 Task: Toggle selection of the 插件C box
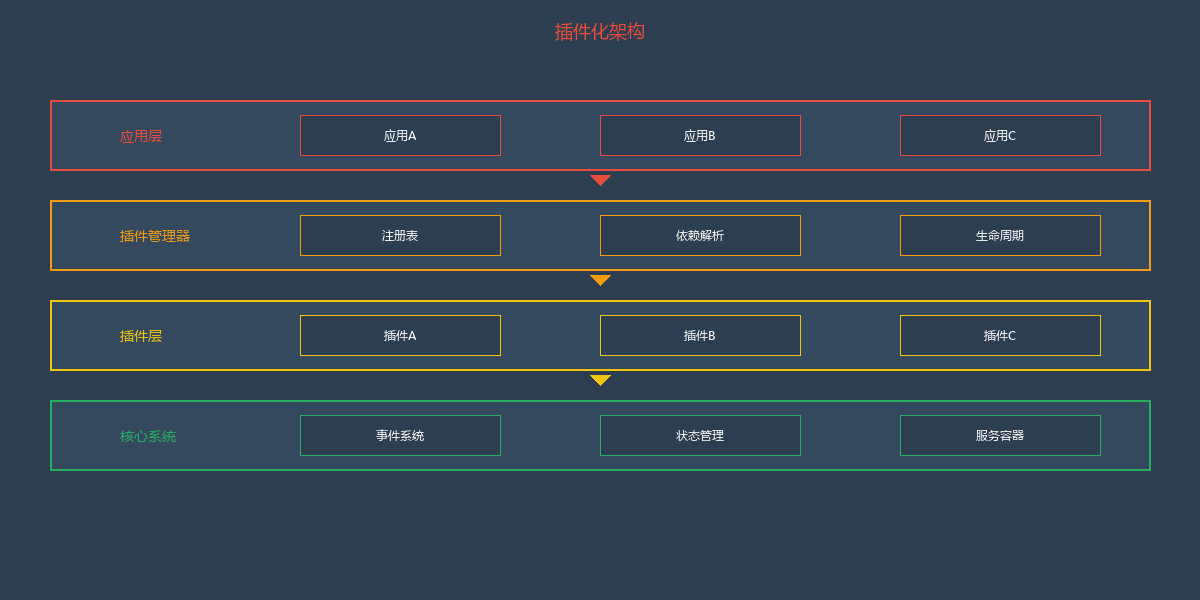coord(1000,335)
